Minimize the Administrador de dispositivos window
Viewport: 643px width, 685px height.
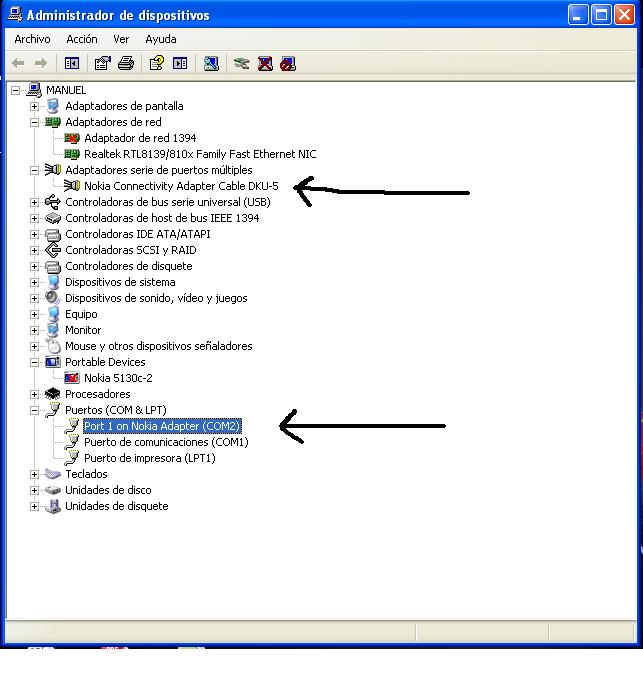tap(578, 15)
